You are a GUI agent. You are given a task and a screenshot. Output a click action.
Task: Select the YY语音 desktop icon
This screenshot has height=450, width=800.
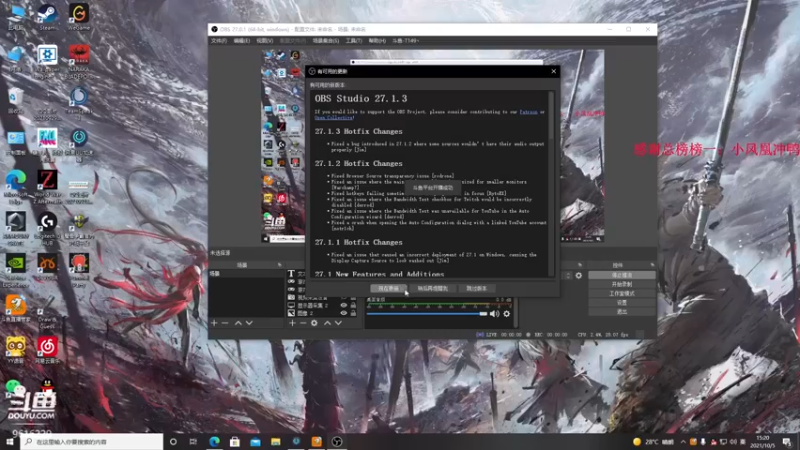16,350
